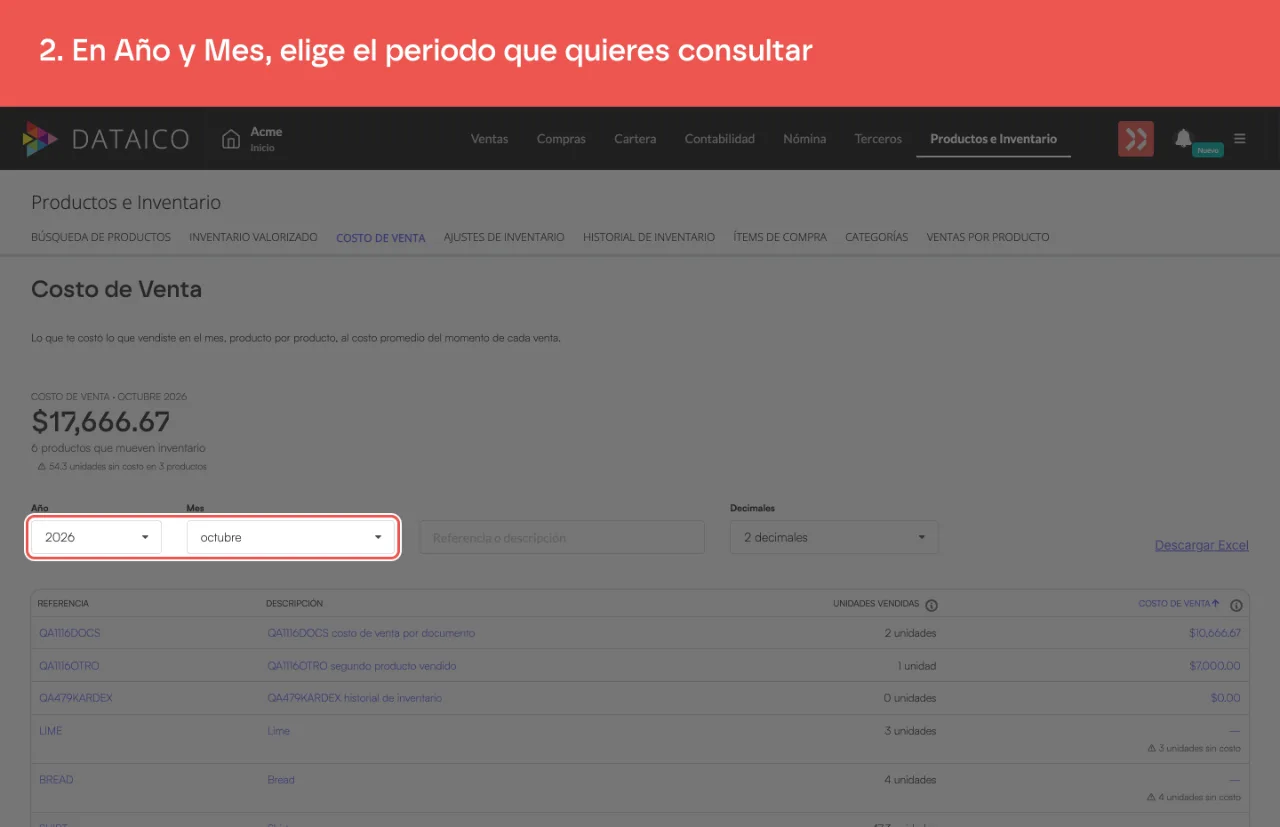Viewport: 1280px width, 827px height.
Task: Open the BREAD reference link
Action: 56,779
